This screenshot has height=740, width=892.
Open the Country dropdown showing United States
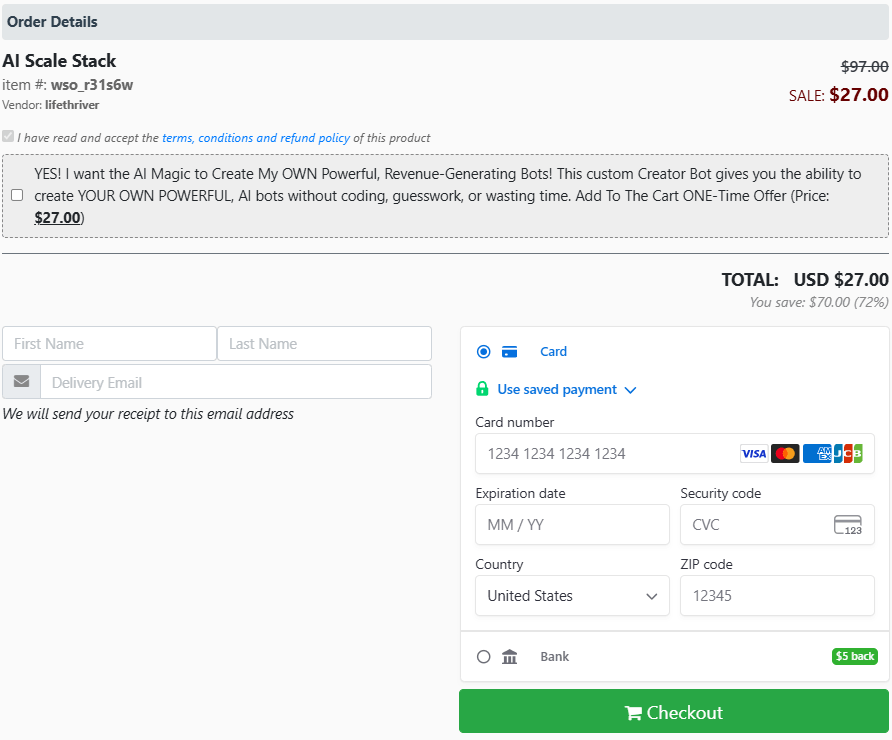click(572, 596)
